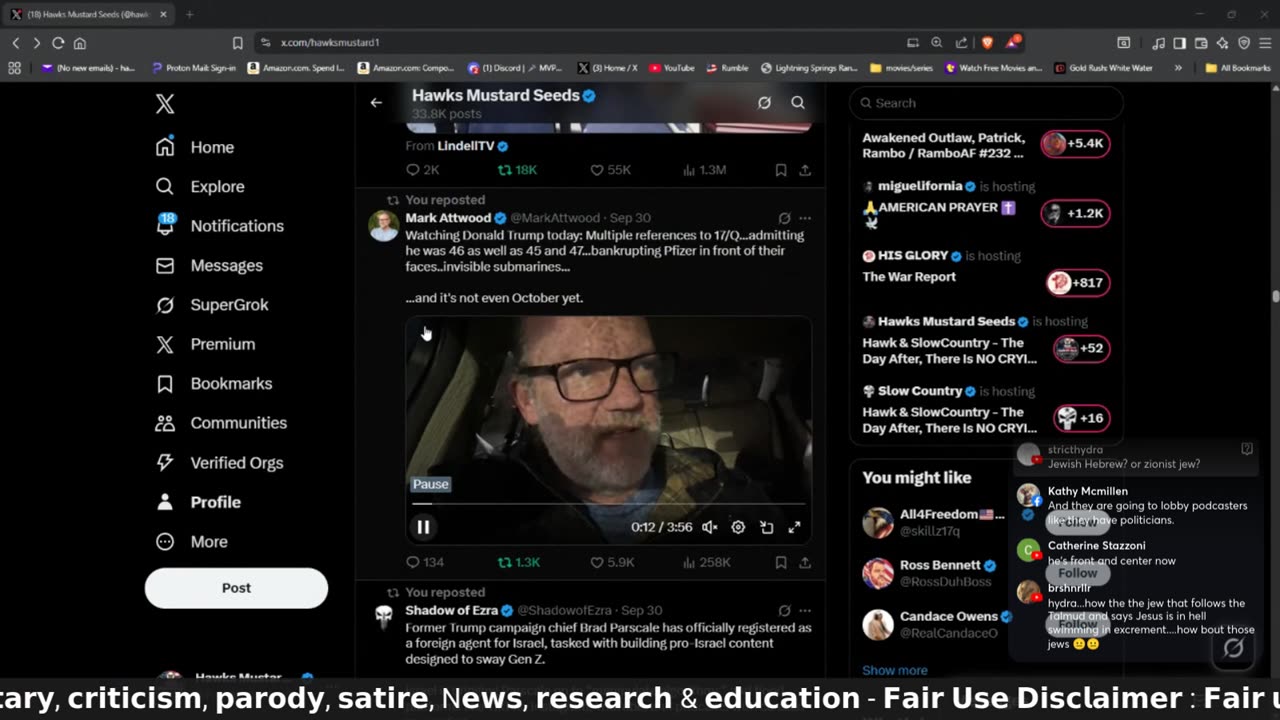Click the page vertical scrollbar
This screenshot has width=1280, height=720.
click(x=1275, y=295)
